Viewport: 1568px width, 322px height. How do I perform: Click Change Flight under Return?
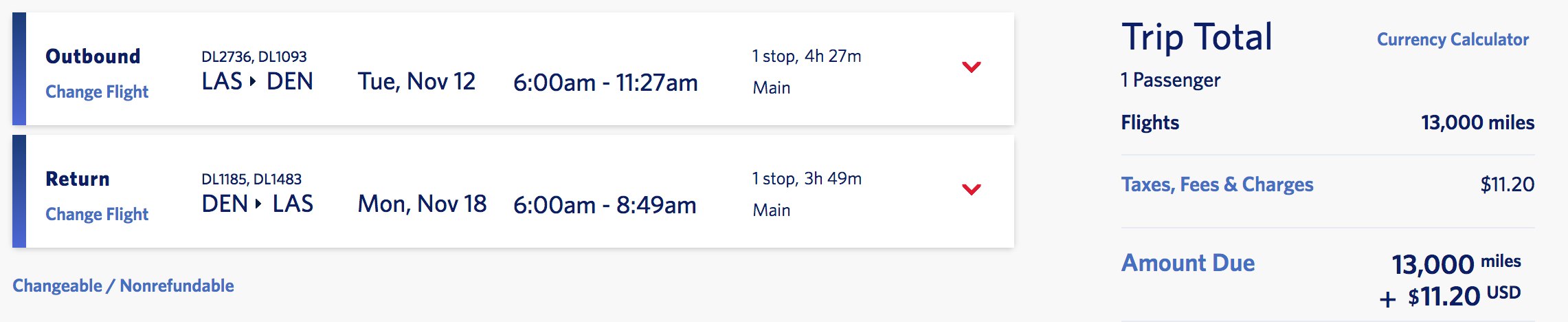97,214
